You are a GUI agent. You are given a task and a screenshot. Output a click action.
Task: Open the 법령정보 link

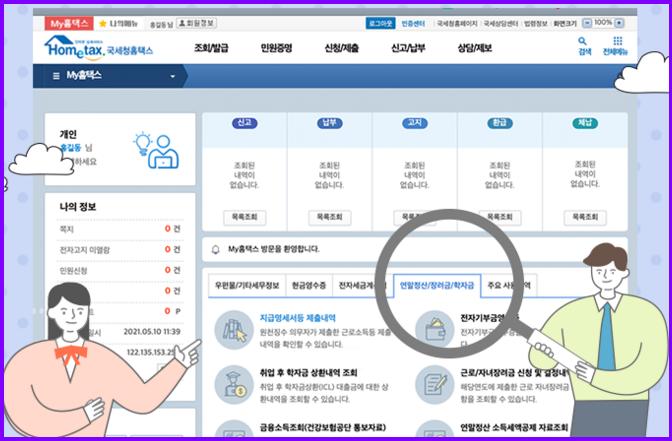pyautogui.click(x=536, y=24)
